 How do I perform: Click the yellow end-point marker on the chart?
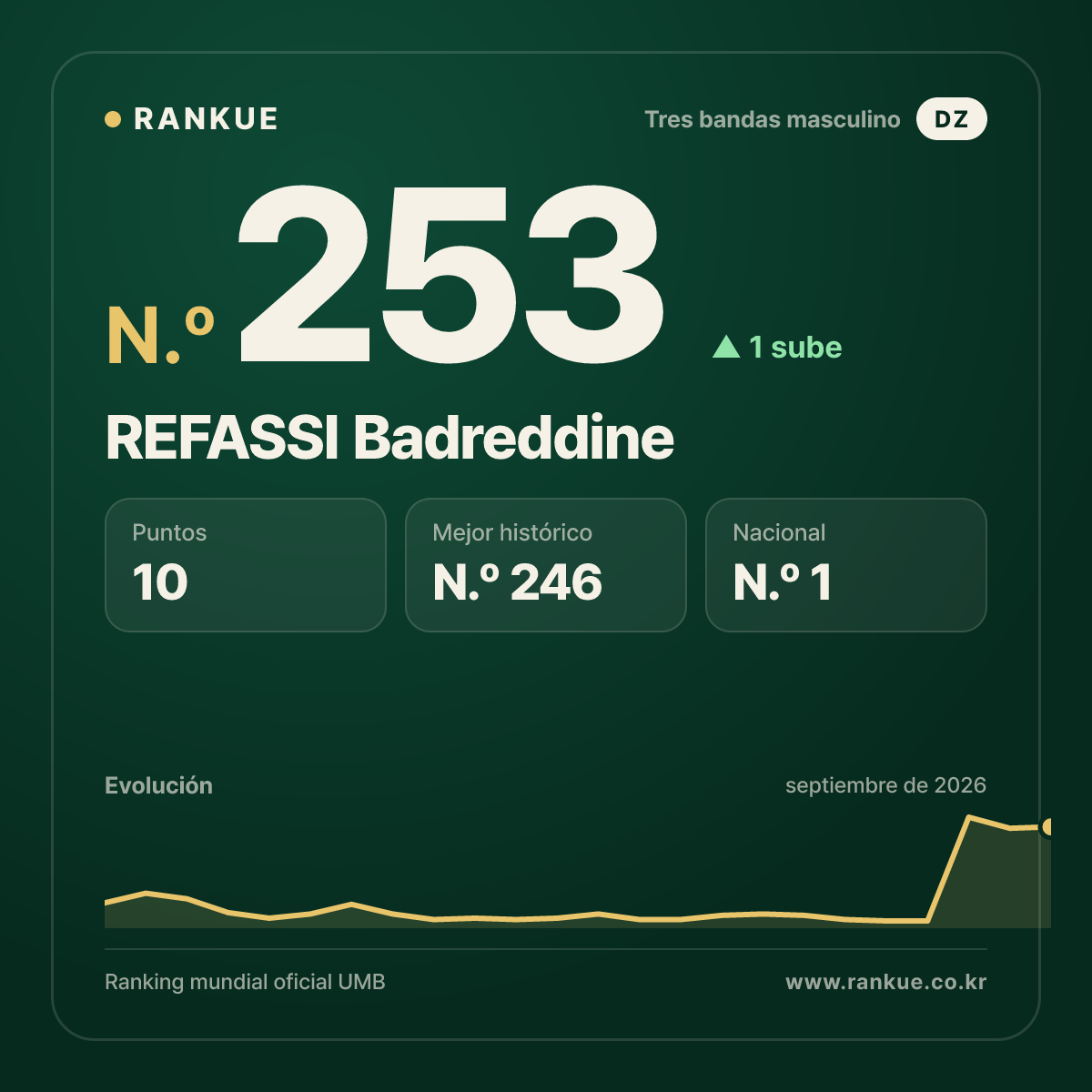click(1047, 827)
